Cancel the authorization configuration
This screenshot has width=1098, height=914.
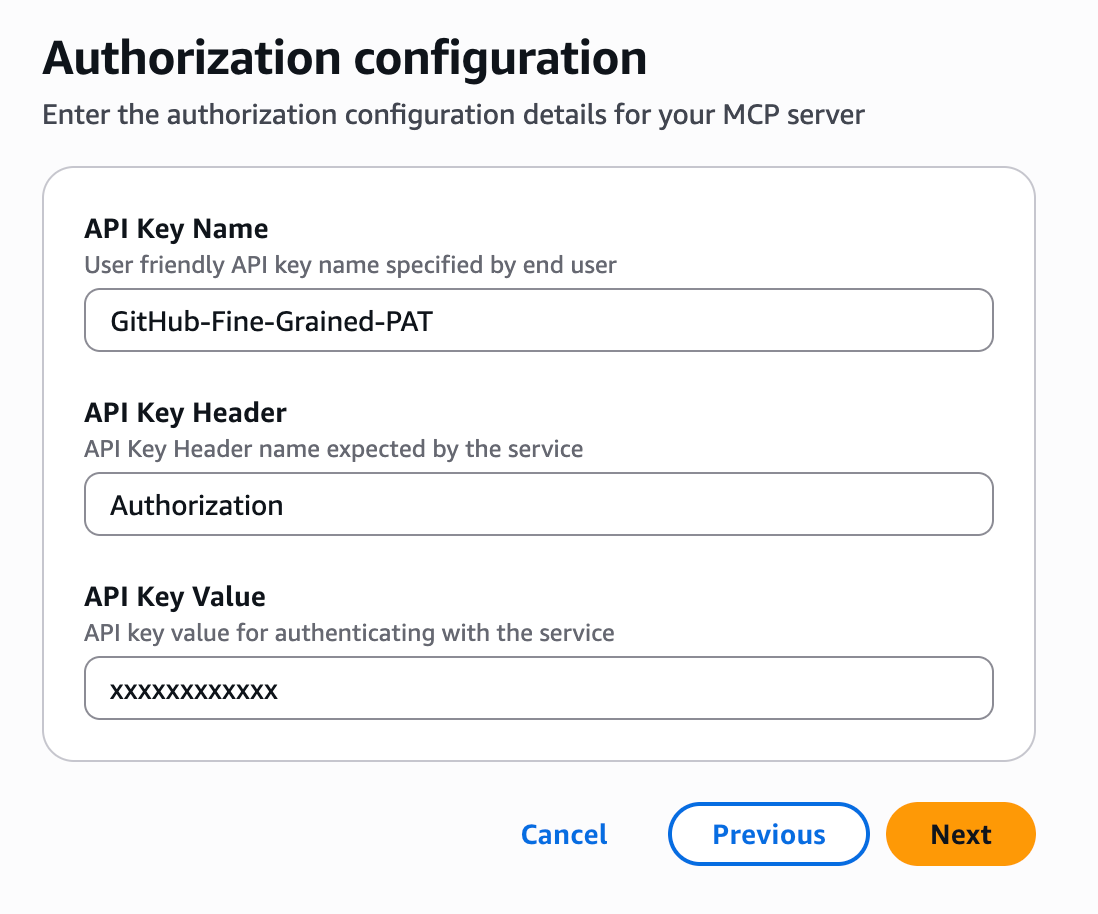564,834
